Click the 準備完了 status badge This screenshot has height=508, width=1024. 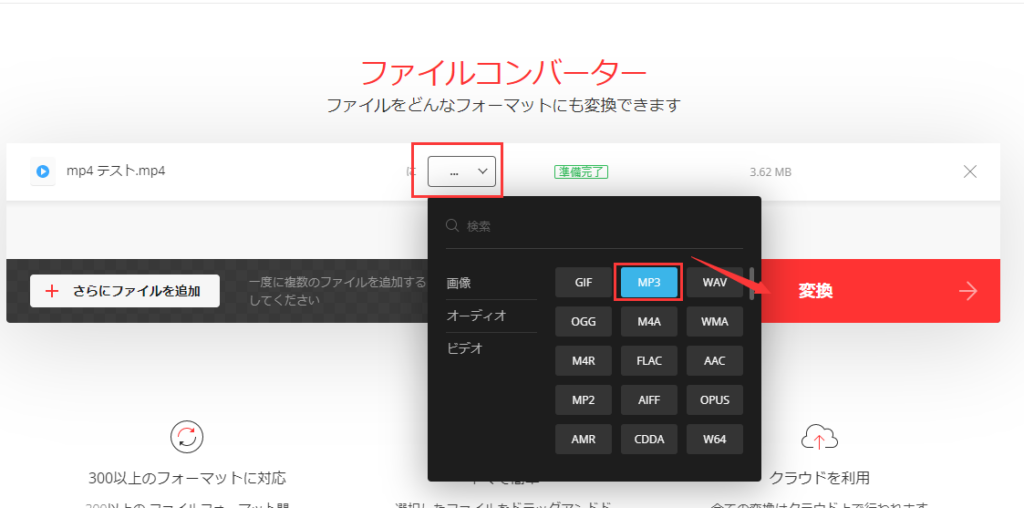point(581,172)
